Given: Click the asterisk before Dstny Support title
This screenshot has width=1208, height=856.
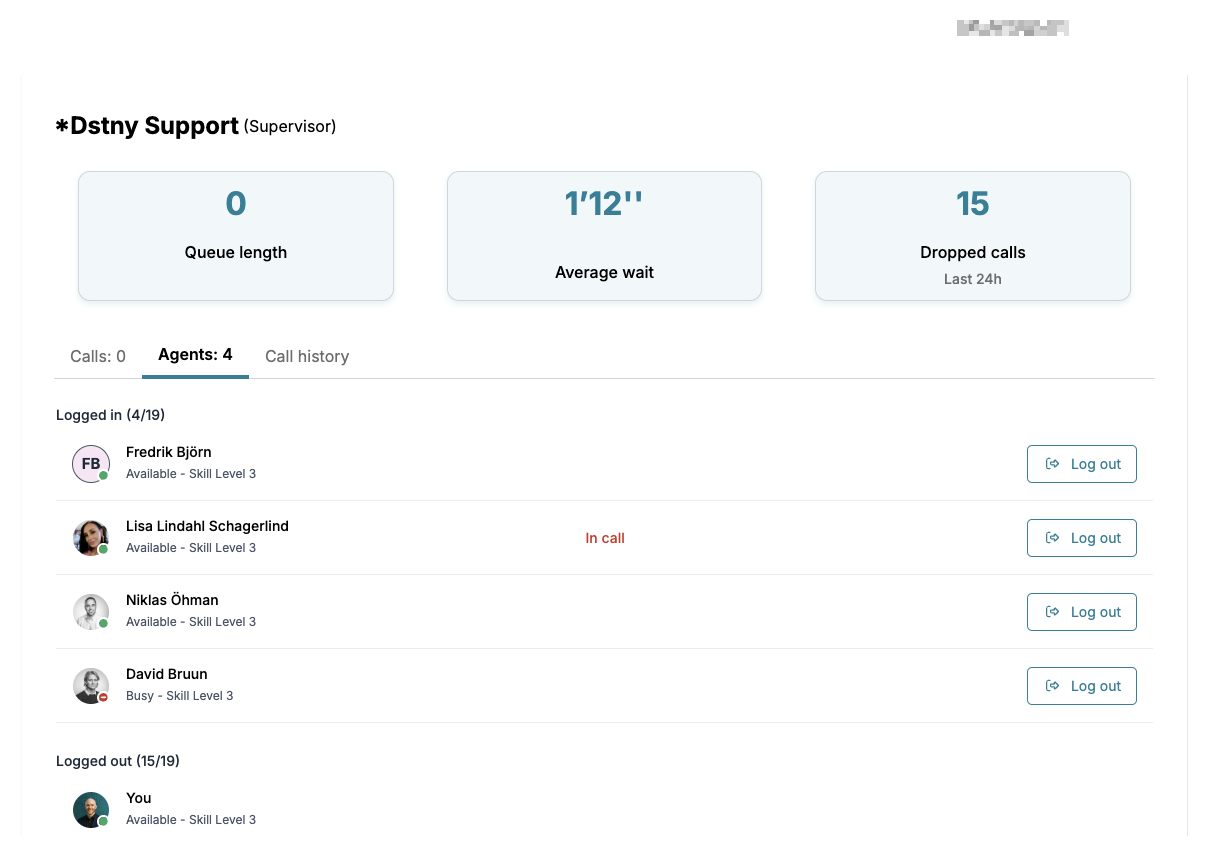Looking at the screenshot, I should (62, 127).
